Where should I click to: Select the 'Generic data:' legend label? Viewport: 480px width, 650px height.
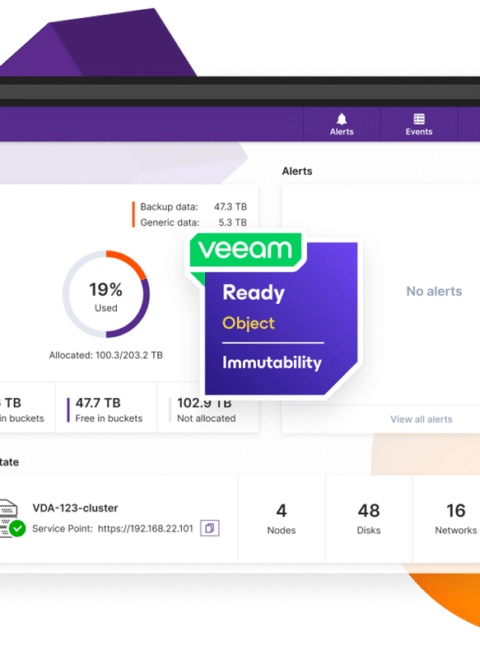(x=170, y=223)
